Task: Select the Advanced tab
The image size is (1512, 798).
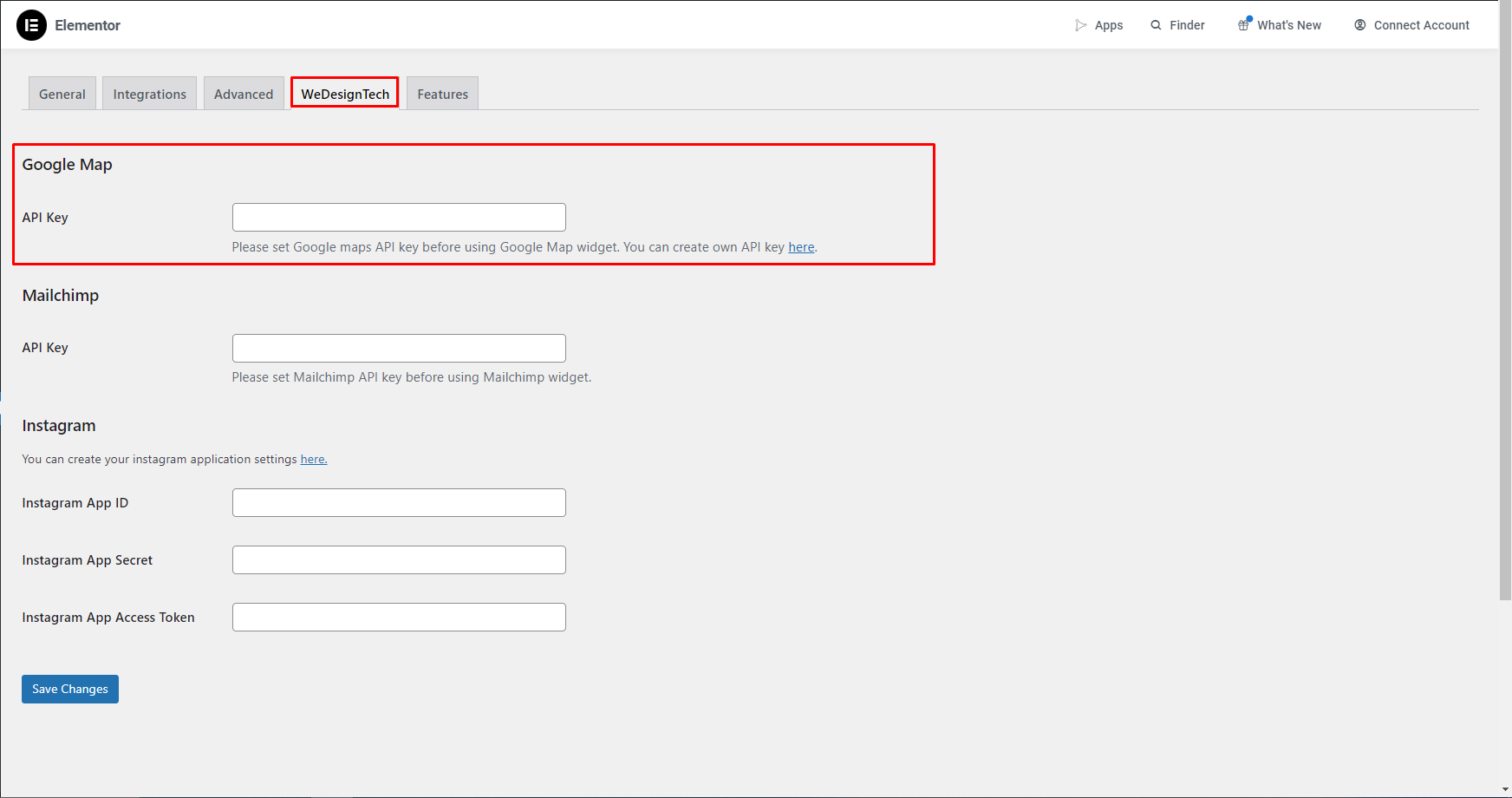Action: (x=244, y=94)
